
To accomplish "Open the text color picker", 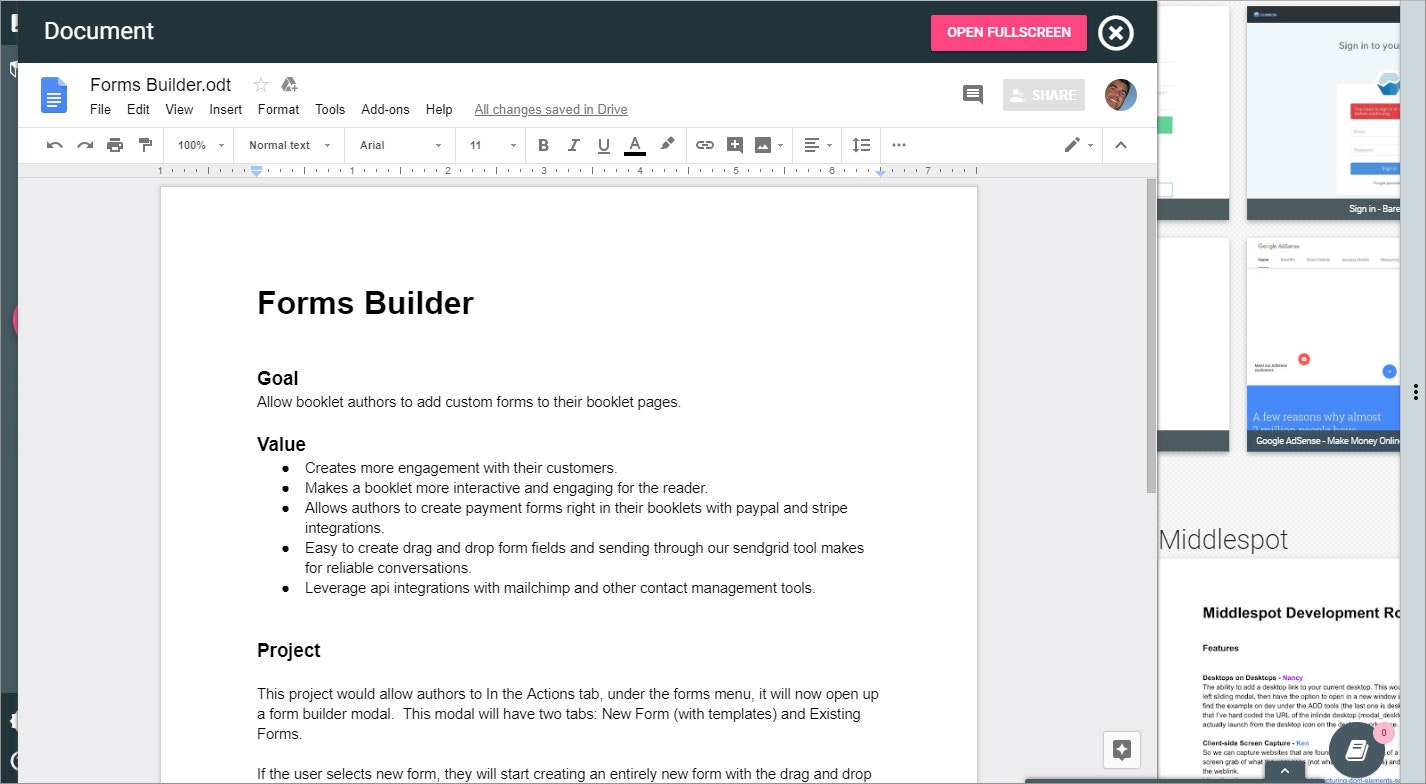I will pos(634,146).
